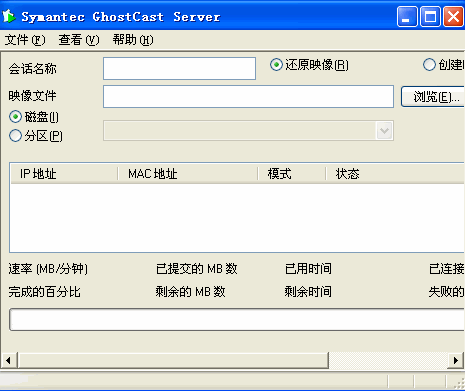Viewport: 465px width, 391px height.
Task: Click the window resize grip in status bar
Action: coord(459,383)
